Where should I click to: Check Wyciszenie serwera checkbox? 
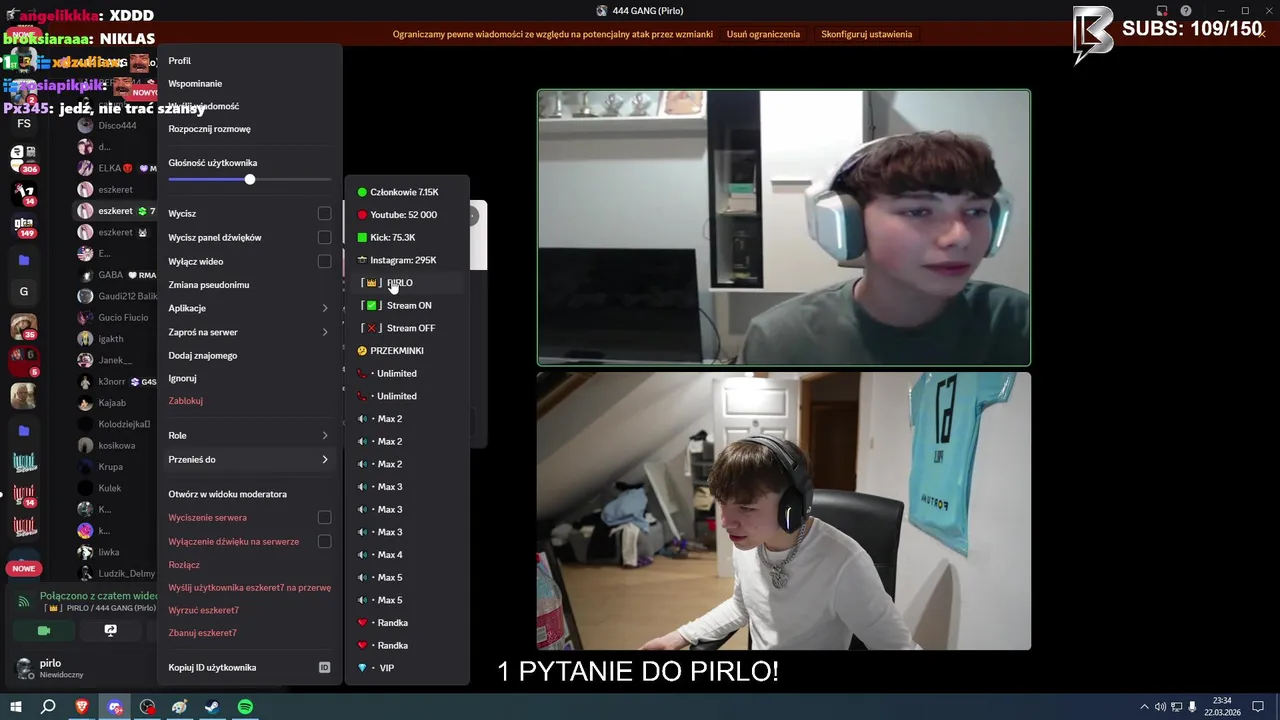(x=324, y=517)
